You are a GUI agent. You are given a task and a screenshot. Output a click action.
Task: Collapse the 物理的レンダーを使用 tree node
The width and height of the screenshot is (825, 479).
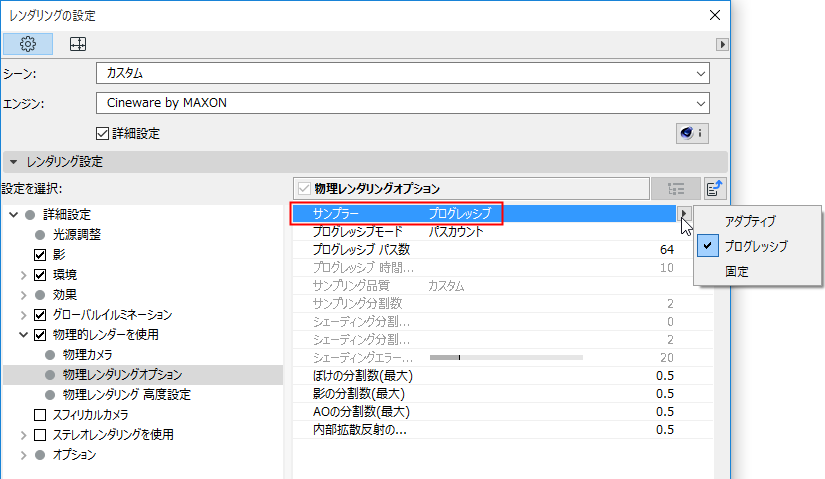click(x=23, y=335)
